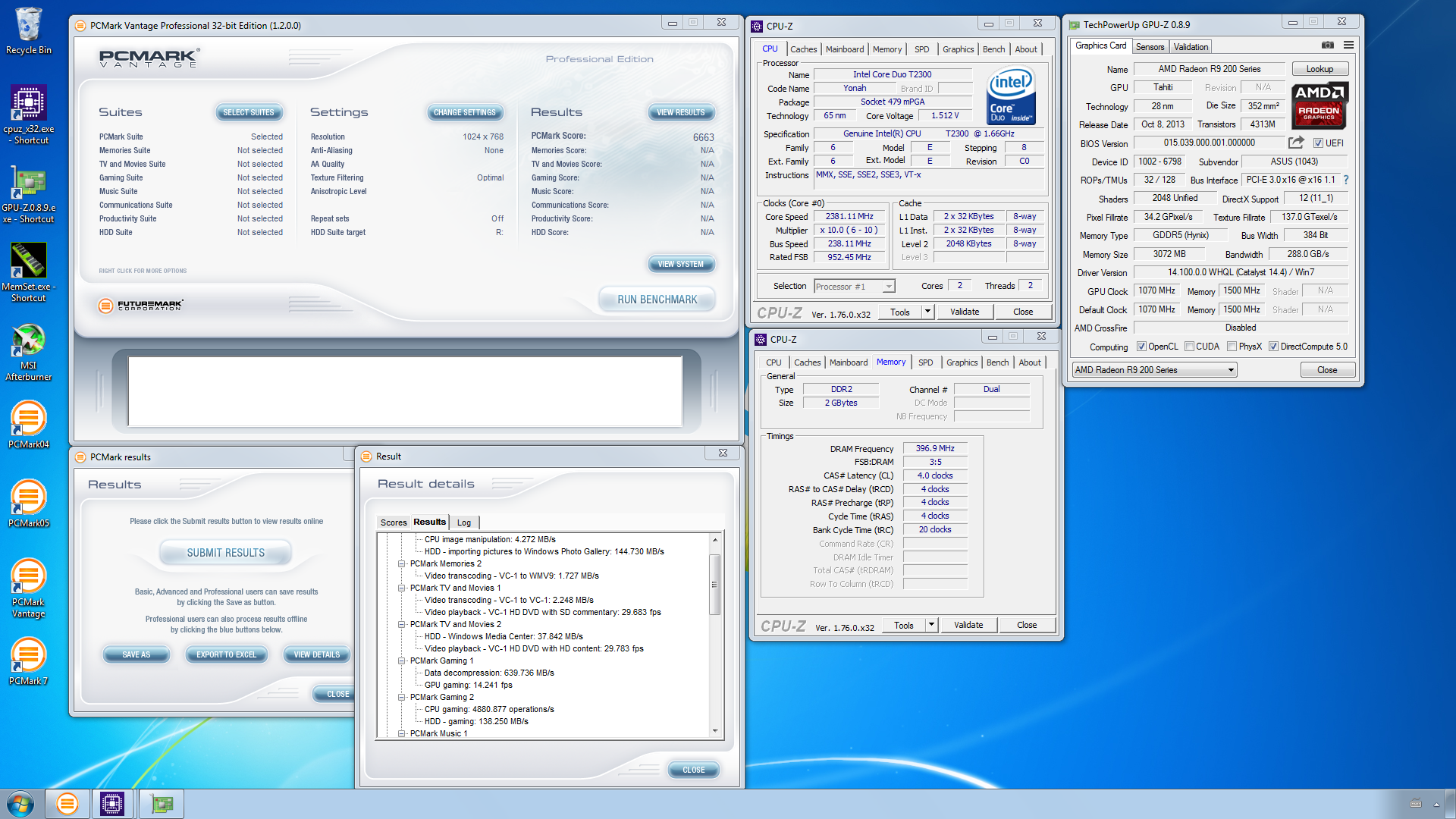Open PCMark05 desktop icon
Viewport: 1456px width, 819px height.
click(29, 504)
